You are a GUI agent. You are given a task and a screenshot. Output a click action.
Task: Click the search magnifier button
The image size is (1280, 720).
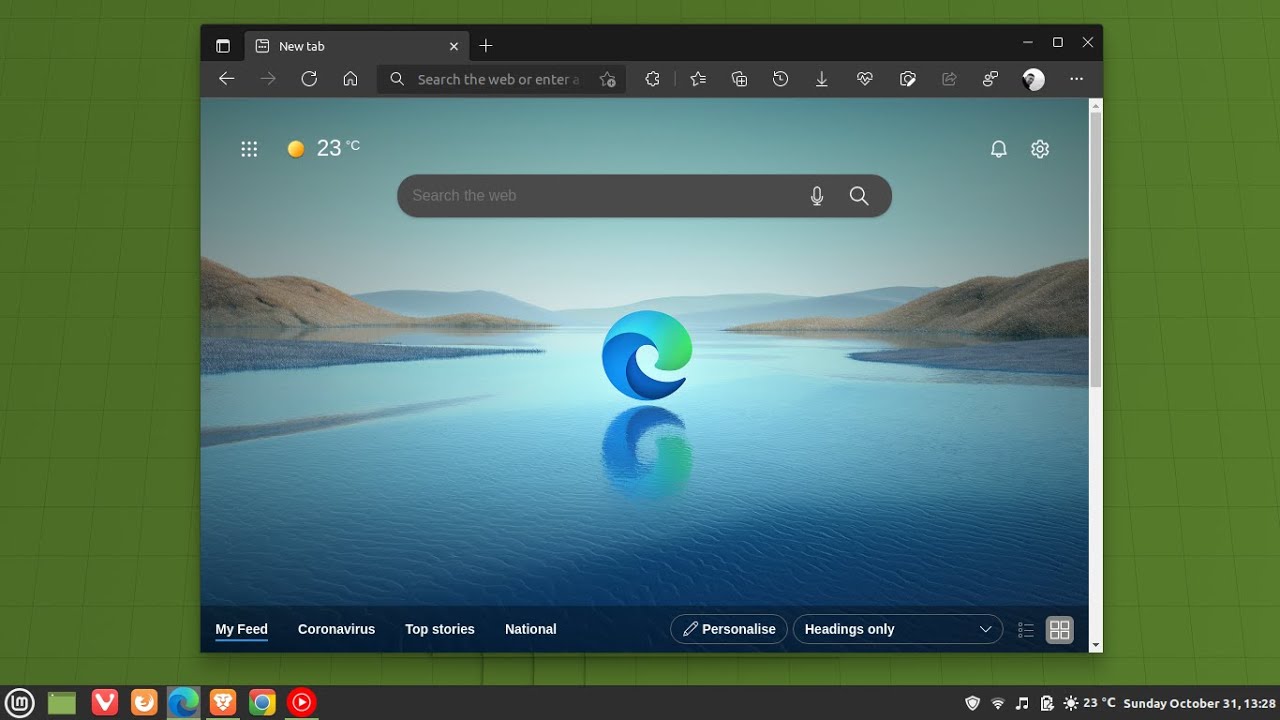click(x=859, y=196)
